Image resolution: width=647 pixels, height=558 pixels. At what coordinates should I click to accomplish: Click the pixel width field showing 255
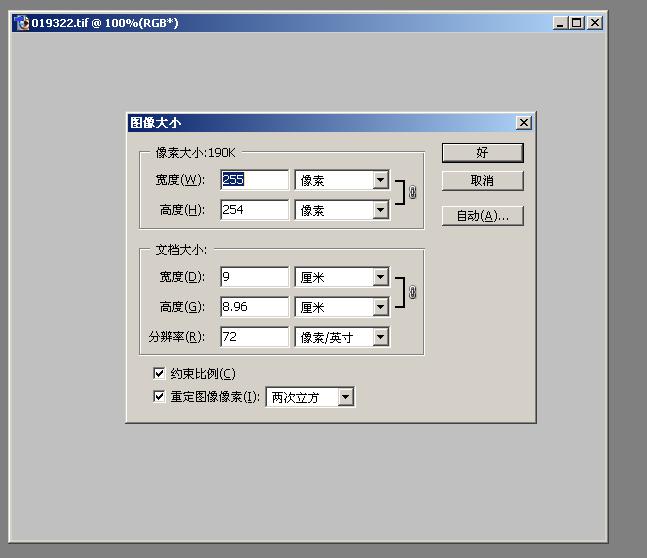click(255, 180)
